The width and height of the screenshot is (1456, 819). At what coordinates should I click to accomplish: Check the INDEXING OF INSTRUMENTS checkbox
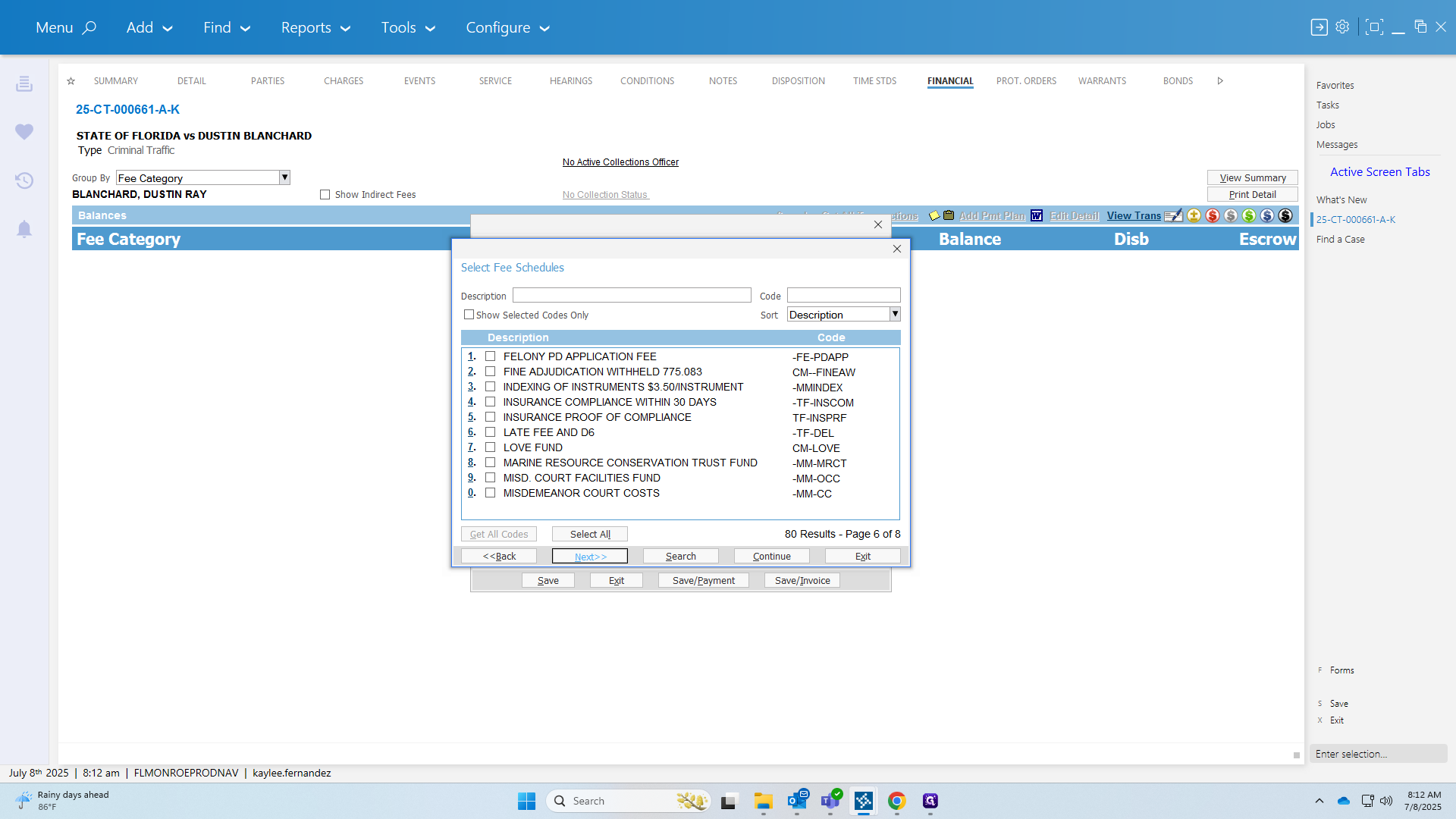491,387
